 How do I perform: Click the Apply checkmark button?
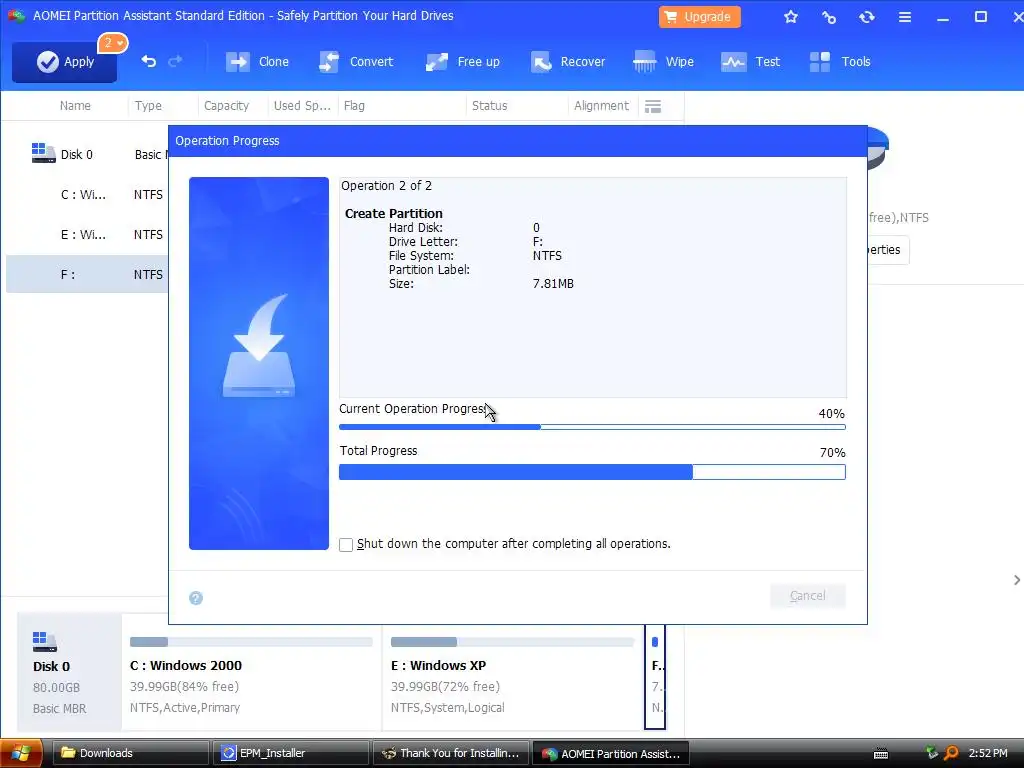point(64,62)
